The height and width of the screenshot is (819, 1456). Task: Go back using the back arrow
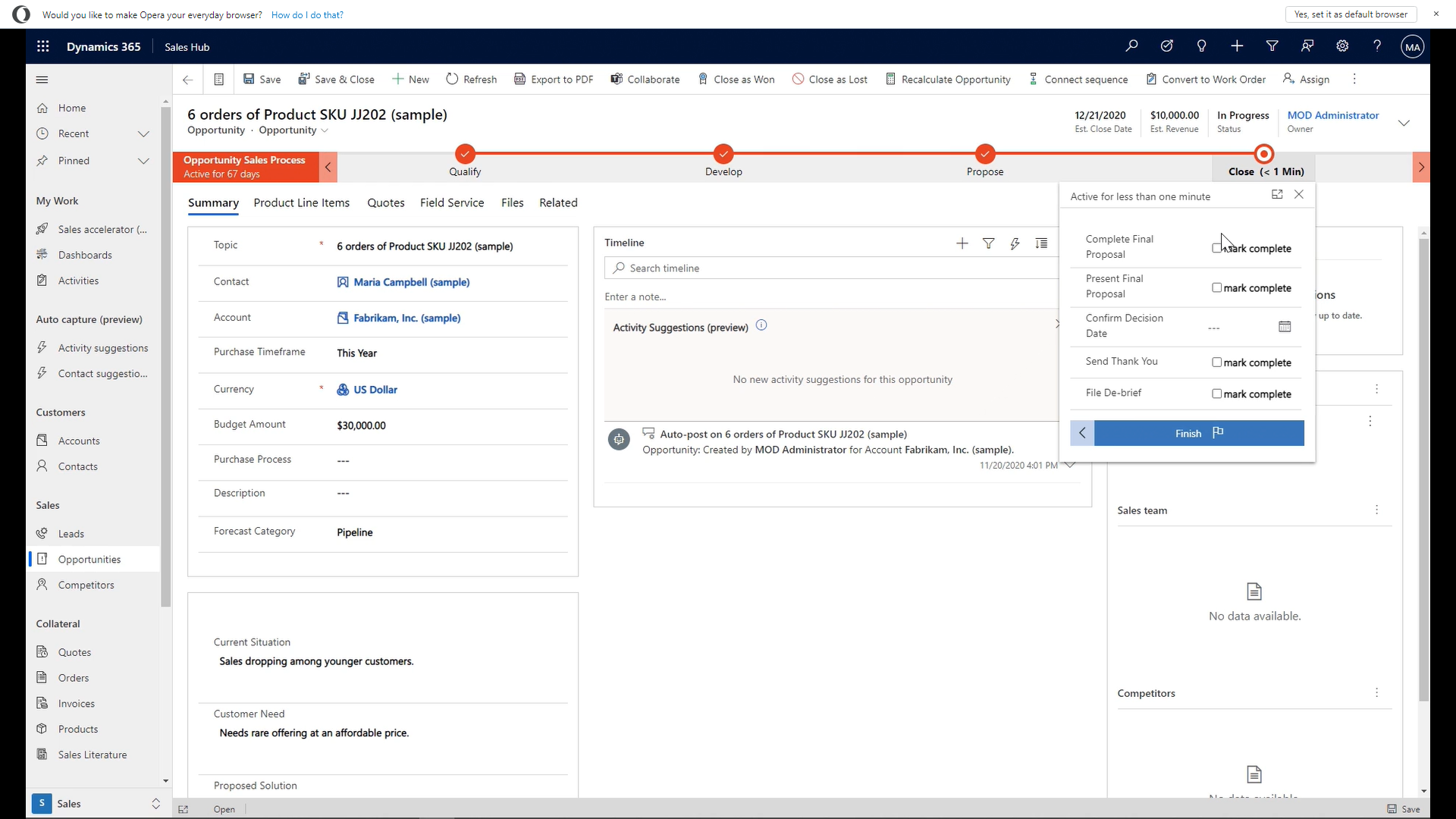(188, 80)
